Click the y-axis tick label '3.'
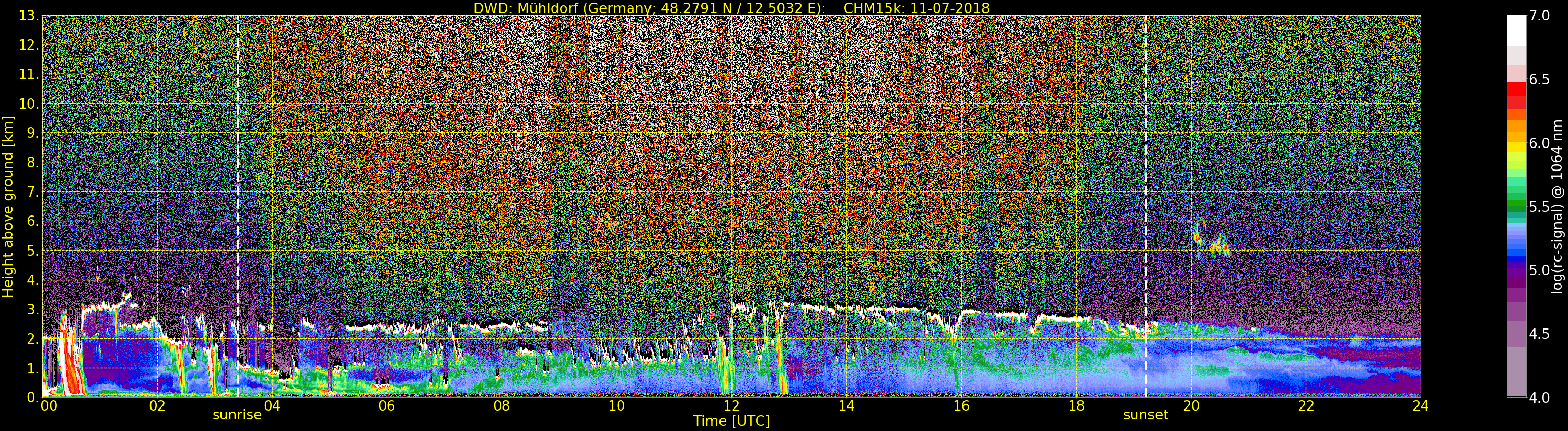 click(32, 309)
